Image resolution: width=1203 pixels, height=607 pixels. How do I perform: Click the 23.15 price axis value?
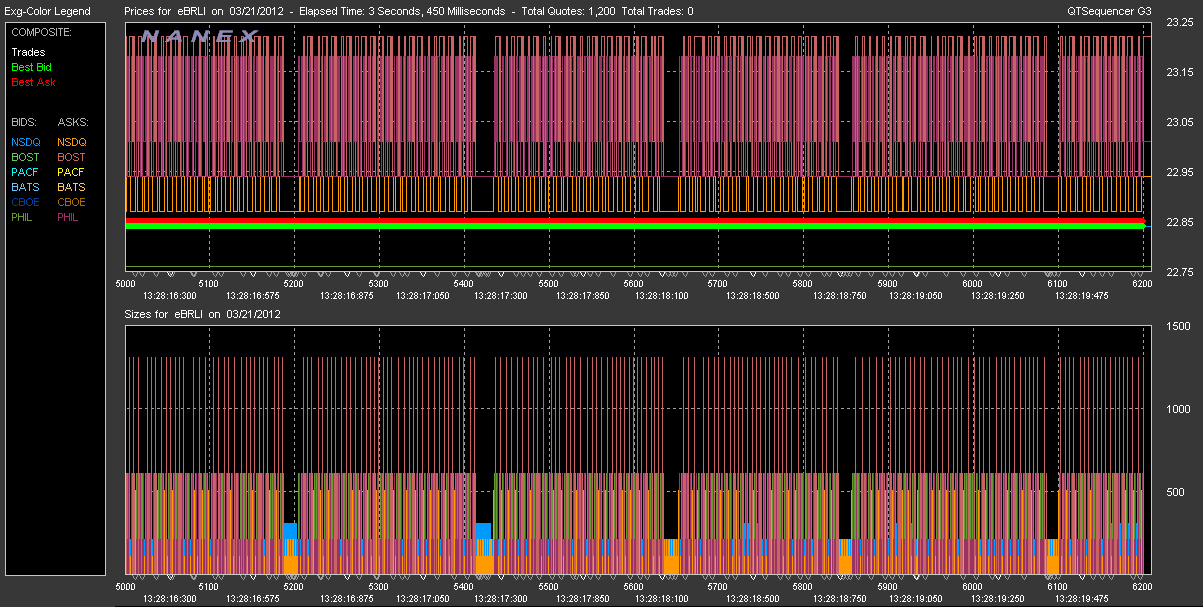pyautogui.click(x=1180, y=72)
